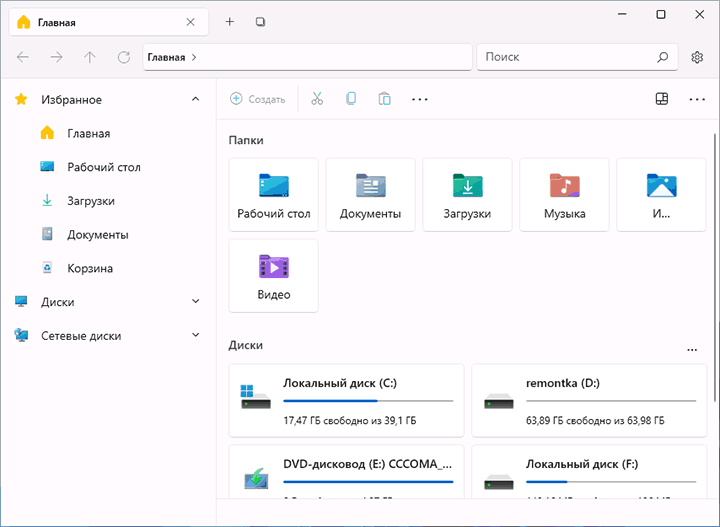The image size is (720, 527).
Task: Click the Поиск search field
Action: 565,57
